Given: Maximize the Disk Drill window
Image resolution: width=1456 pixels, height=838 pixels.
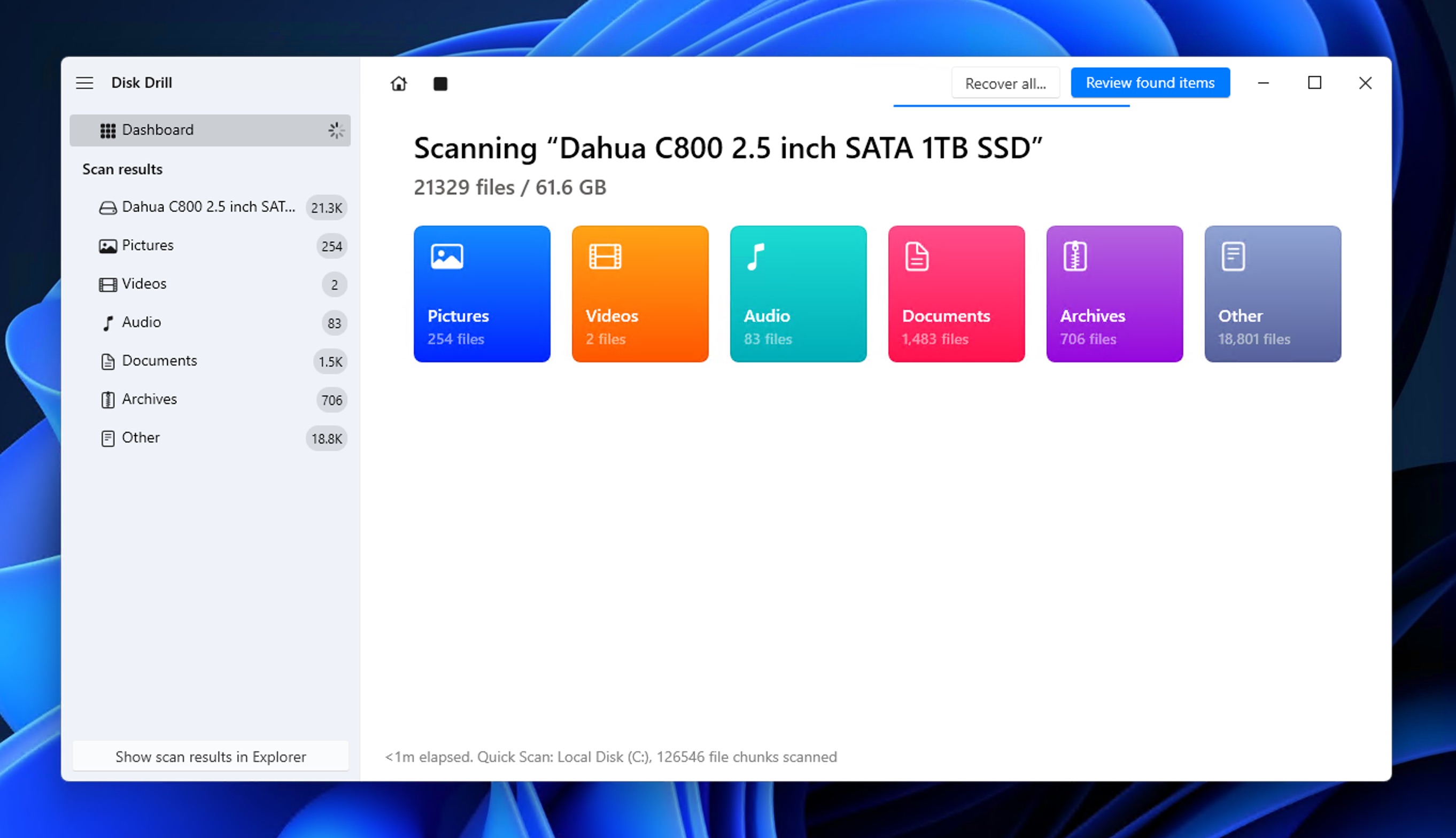Looking at the screenshot, I should (1314, 83).
